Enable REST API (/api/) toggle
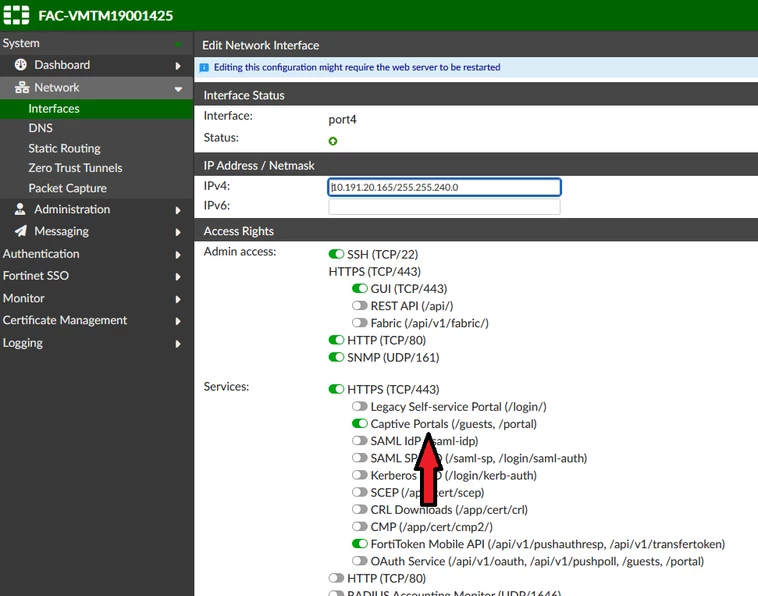Image resolution: width=758 pixels, height=596 pixels. (x=360, y=305)
